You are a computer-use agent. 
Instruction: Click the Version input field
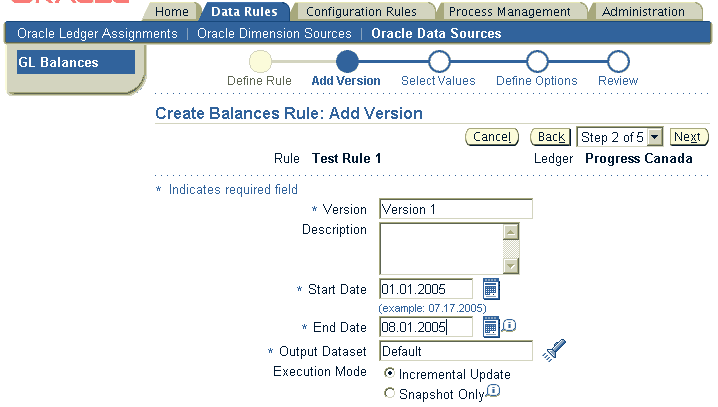pos(456,209)
